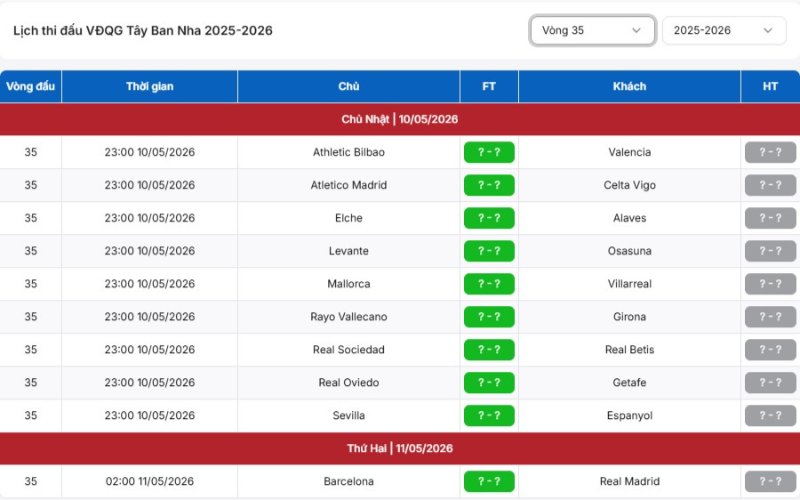Click the HT column header
Screen dimensions: 800x500
tap(770, 86)
